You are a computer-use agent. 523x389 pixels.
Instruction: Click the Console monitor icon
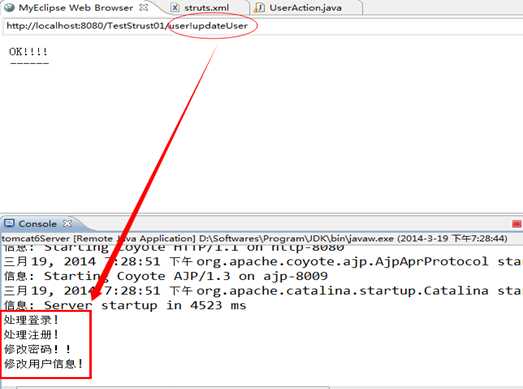point(9,223)
